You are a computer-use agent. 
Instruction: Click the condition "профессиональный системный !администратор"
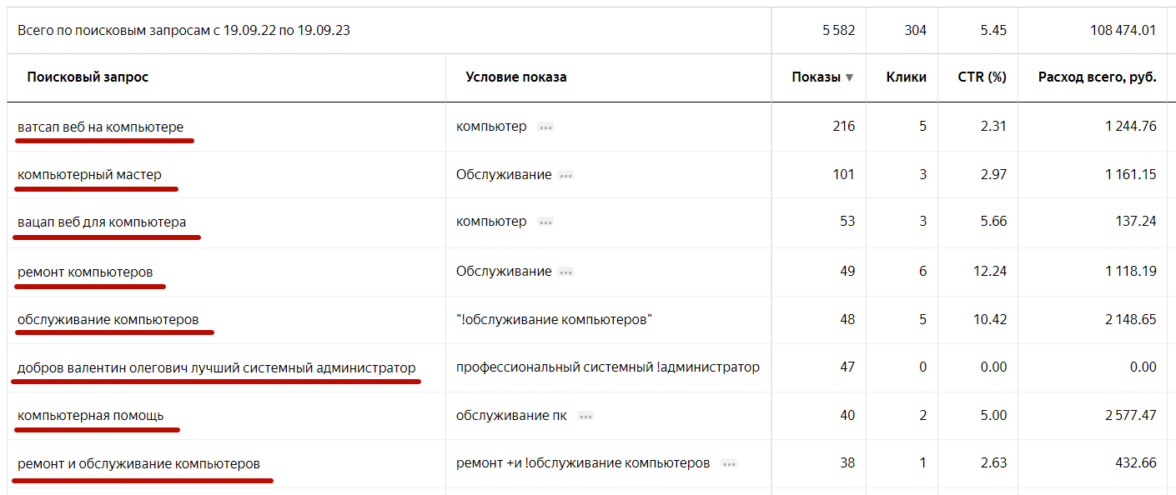[607, 368]
